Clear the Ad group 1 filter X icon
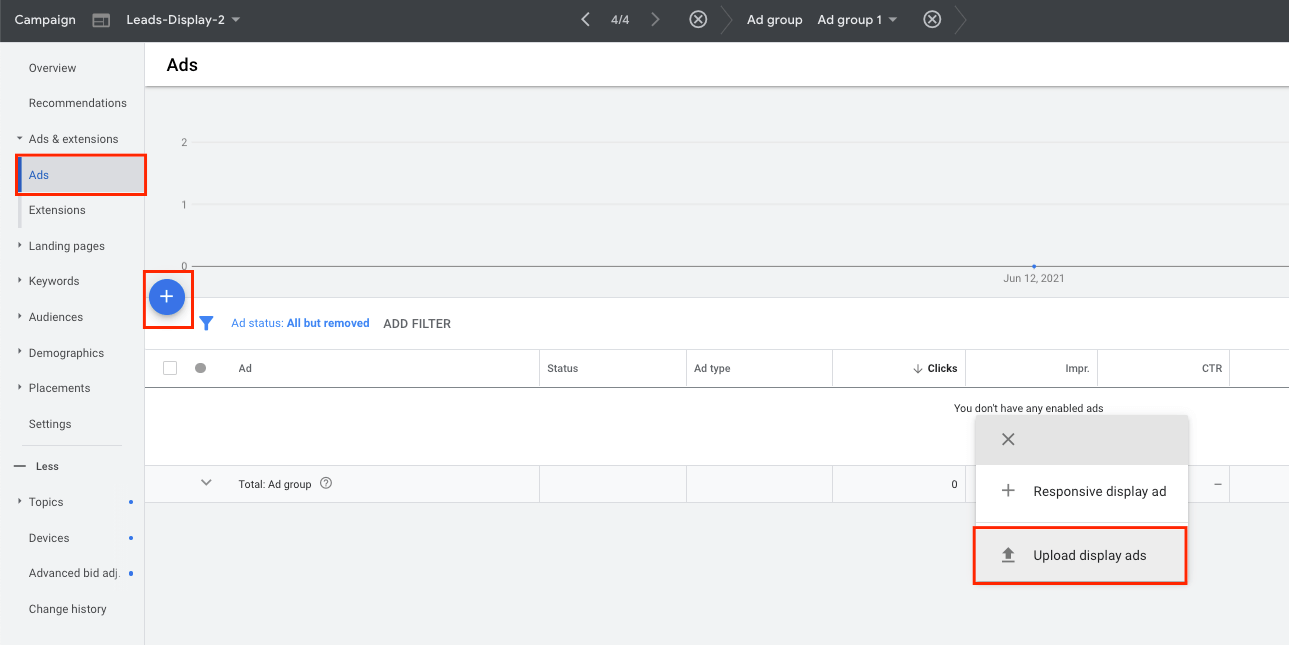1289x645 pixels. tap(931, 18)
